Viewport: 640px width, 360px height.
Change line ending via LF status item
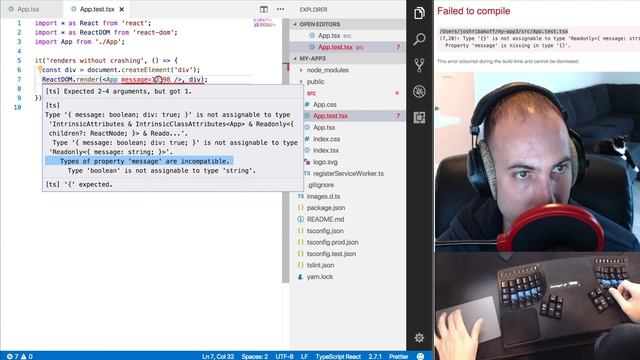304,356
